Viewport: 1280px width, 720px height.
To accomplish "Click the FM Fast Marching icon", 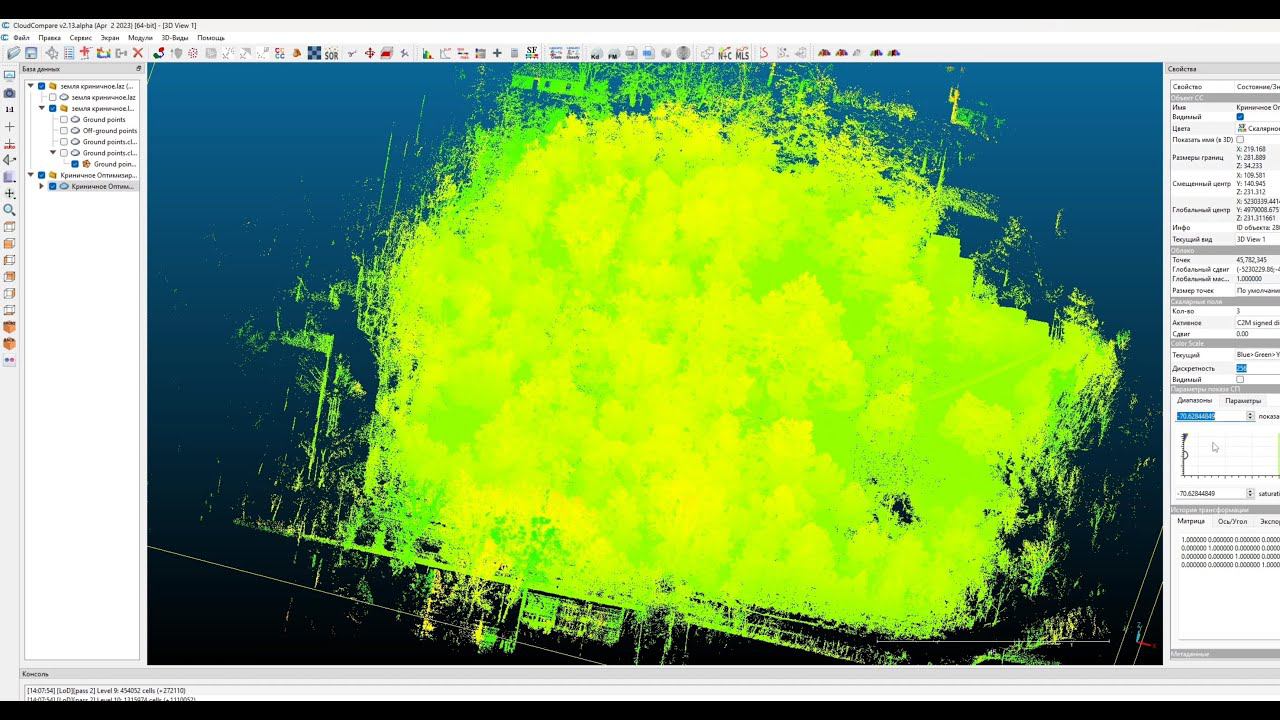I will click(x=613, y=53).
